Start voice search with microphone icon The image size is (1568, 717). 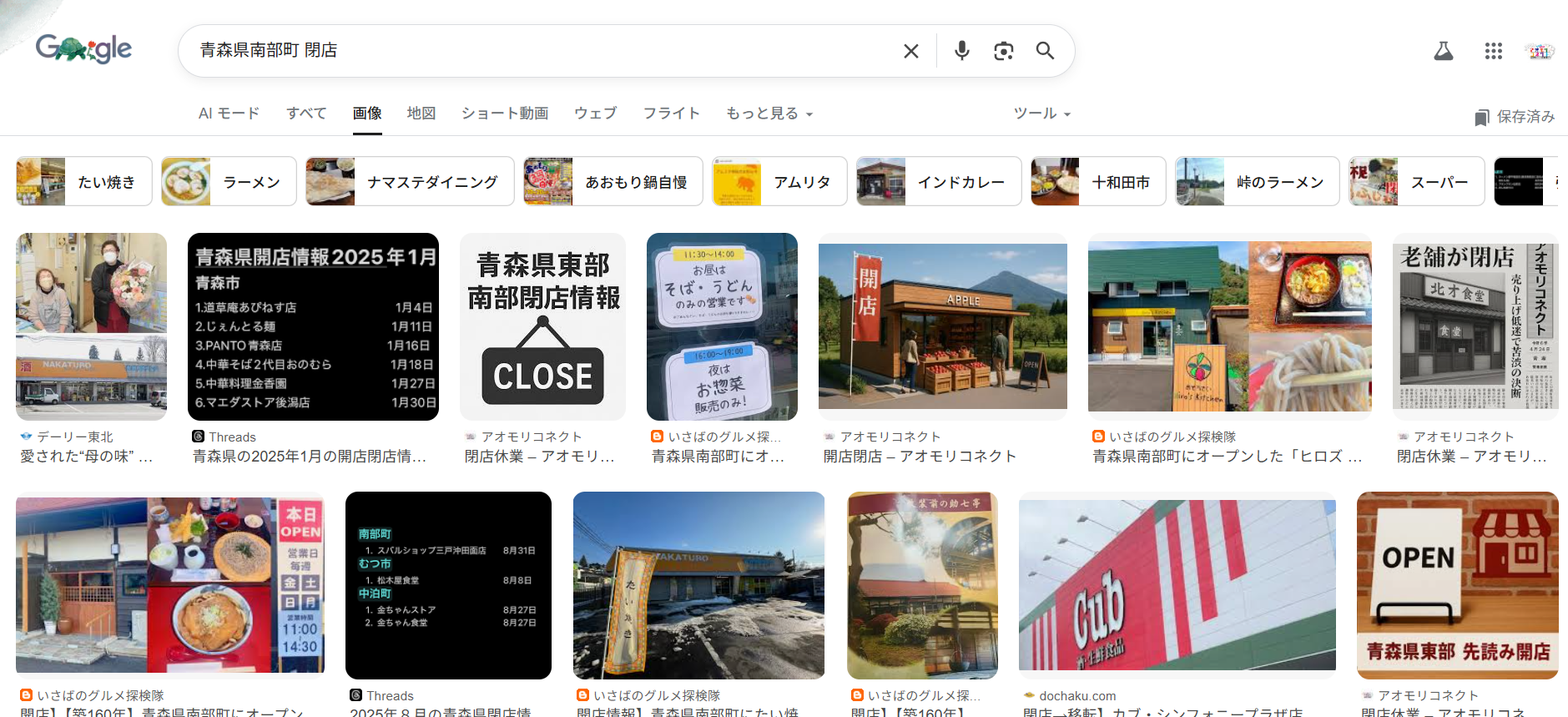pos(962,51)
